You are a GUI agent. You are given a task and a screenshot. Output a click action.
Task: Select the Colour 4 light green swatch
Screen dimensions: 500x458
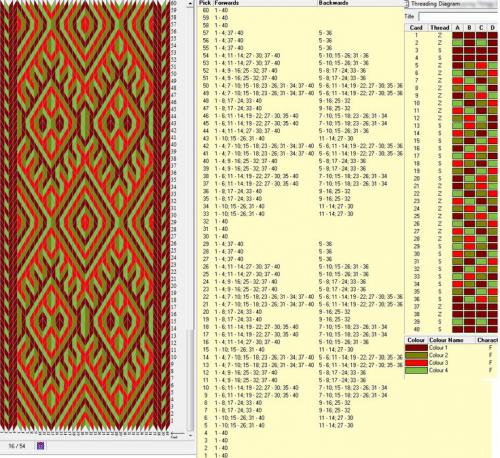[x=416, y=370]
